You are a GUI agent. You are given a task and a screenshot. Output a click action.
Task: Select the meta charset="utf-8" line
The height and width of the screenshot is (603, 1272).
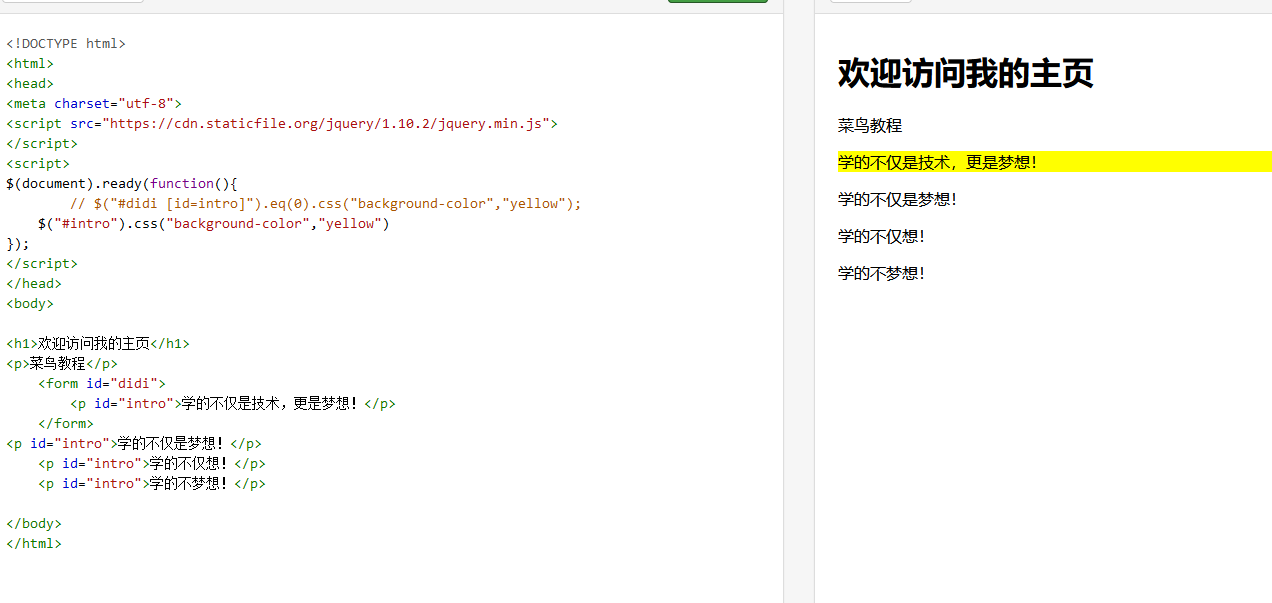click(94, 103)
